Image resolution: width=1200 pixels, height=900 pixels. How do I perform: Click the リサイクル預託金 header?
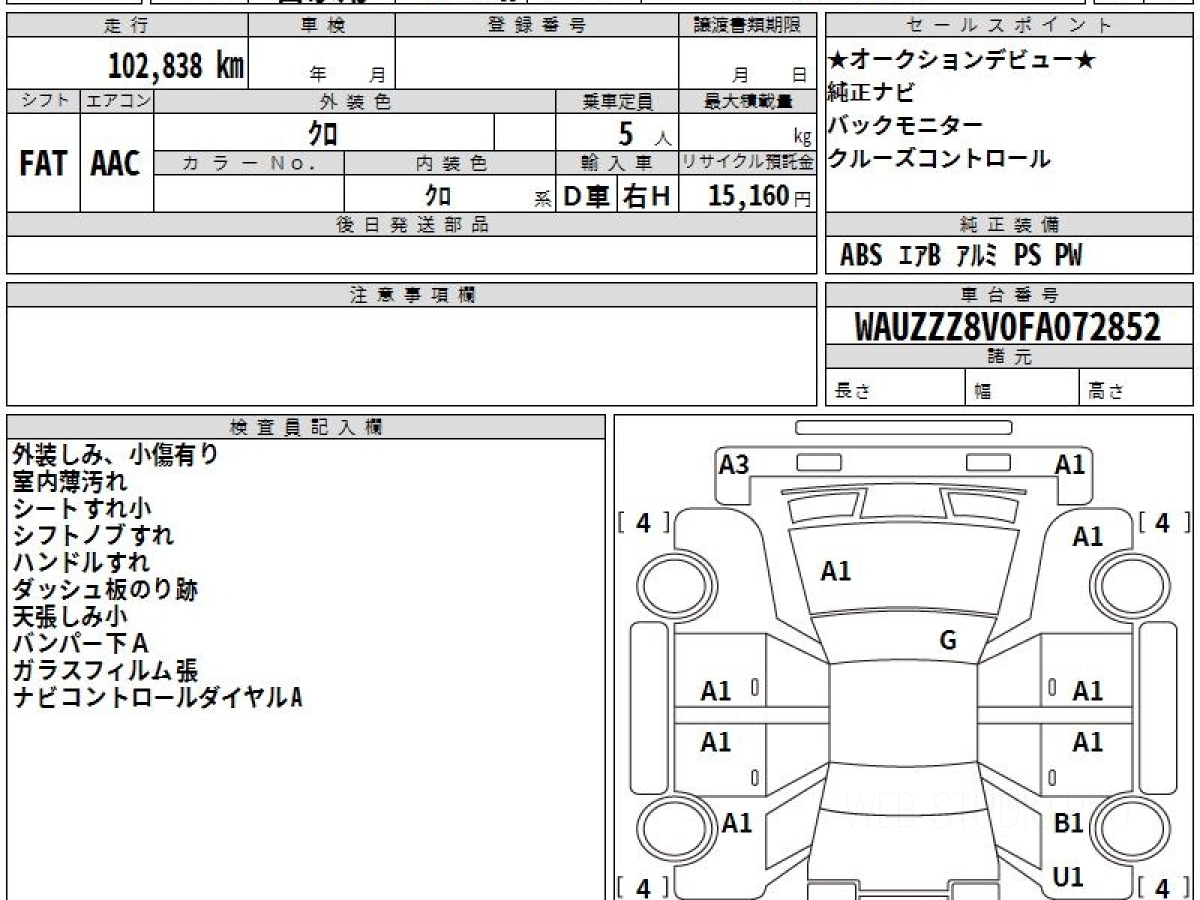click(748, 163)
